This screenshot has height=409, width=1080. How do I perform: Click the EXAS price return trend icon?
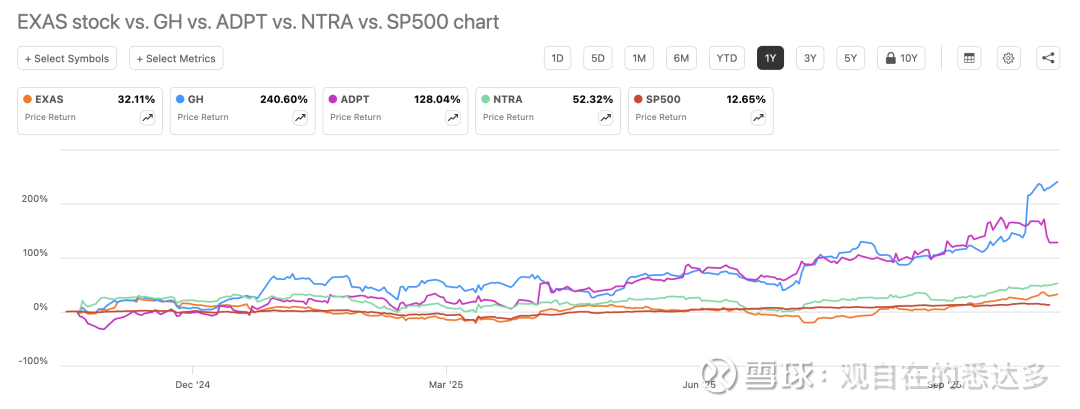point(147,118)
